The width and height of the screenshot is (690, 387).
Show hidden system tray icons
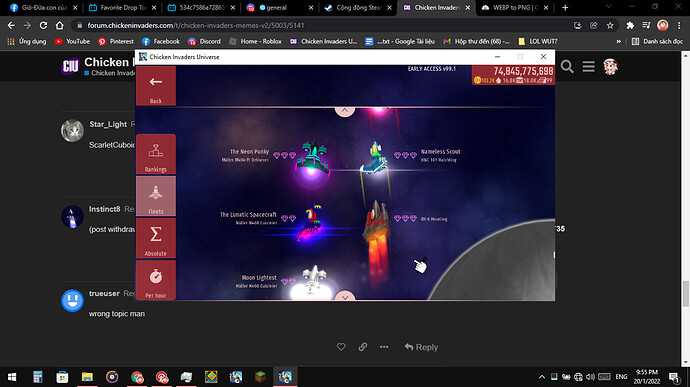point(542,377)
